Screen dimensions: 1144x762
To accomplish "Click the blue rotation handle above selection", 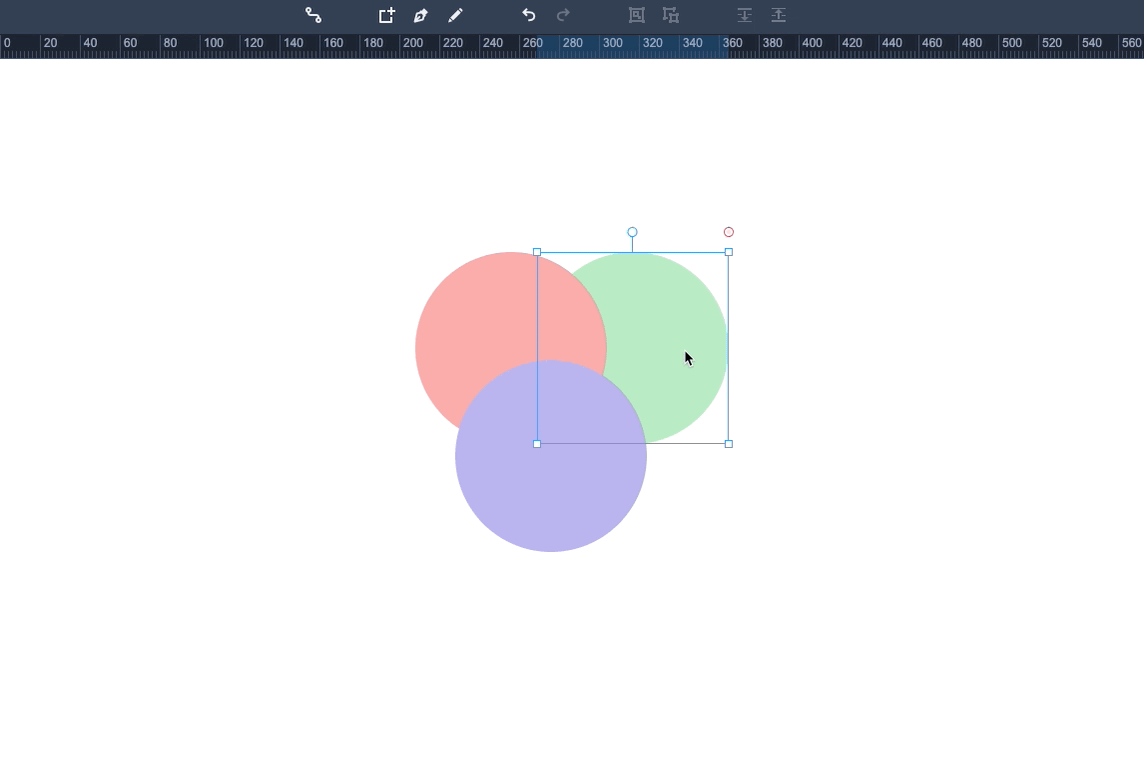I will pos(632,232).
